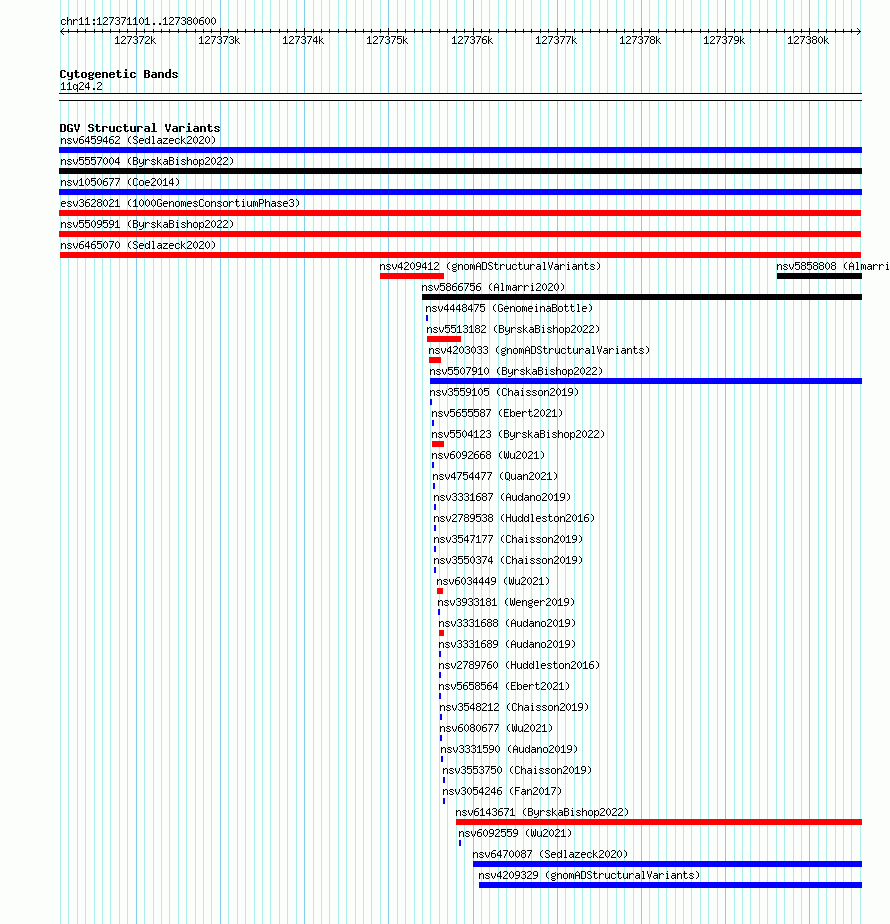
Task: Click nsv5513182 (ByrskaBishop2022) label
Action: click(513, 329)
